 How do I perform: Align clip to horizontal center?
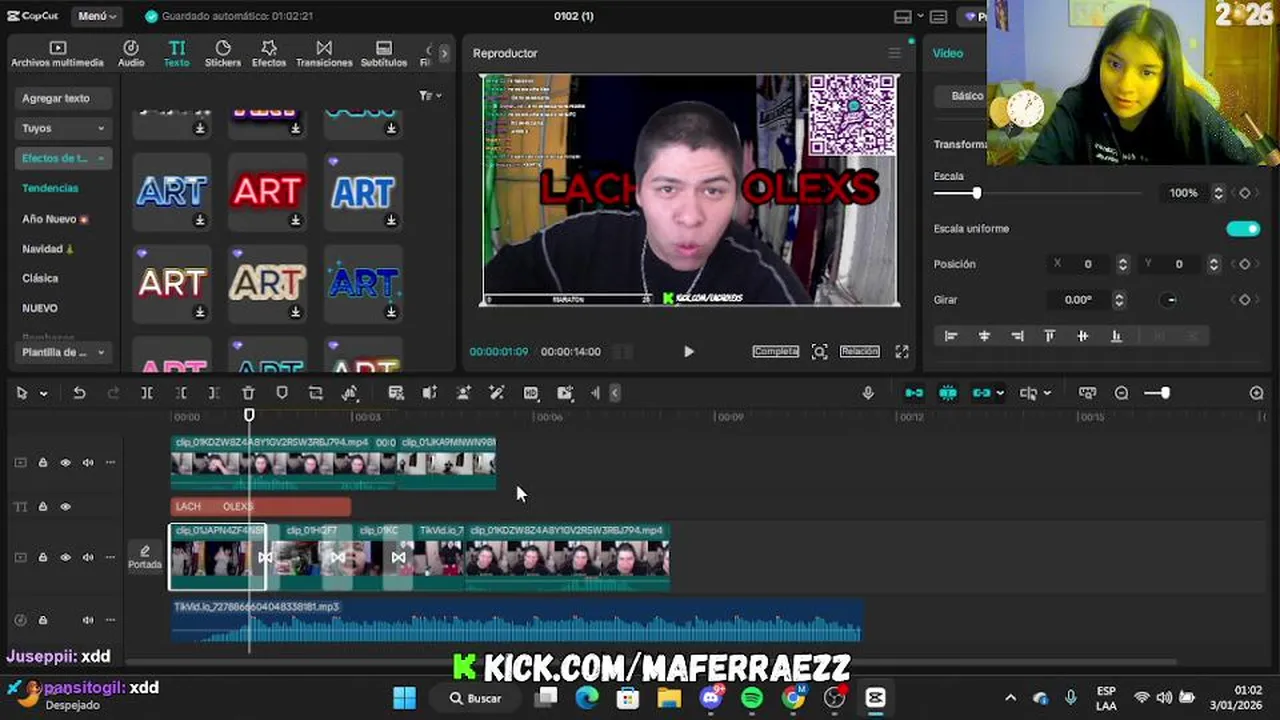pyautogui.click(x=984, y=336)
